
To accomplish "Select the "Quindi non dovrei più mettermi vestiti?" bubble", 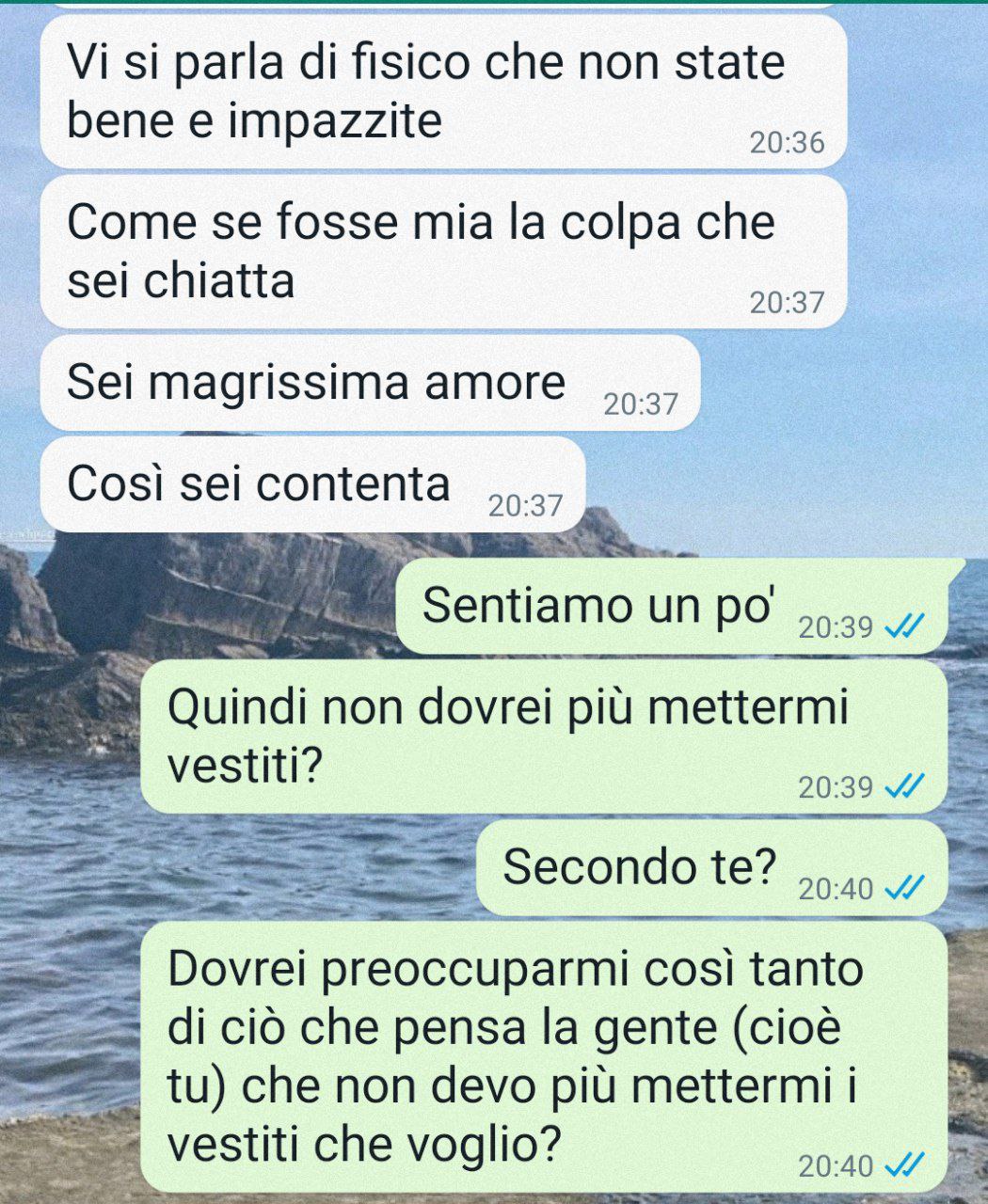I will coord(544,737).
